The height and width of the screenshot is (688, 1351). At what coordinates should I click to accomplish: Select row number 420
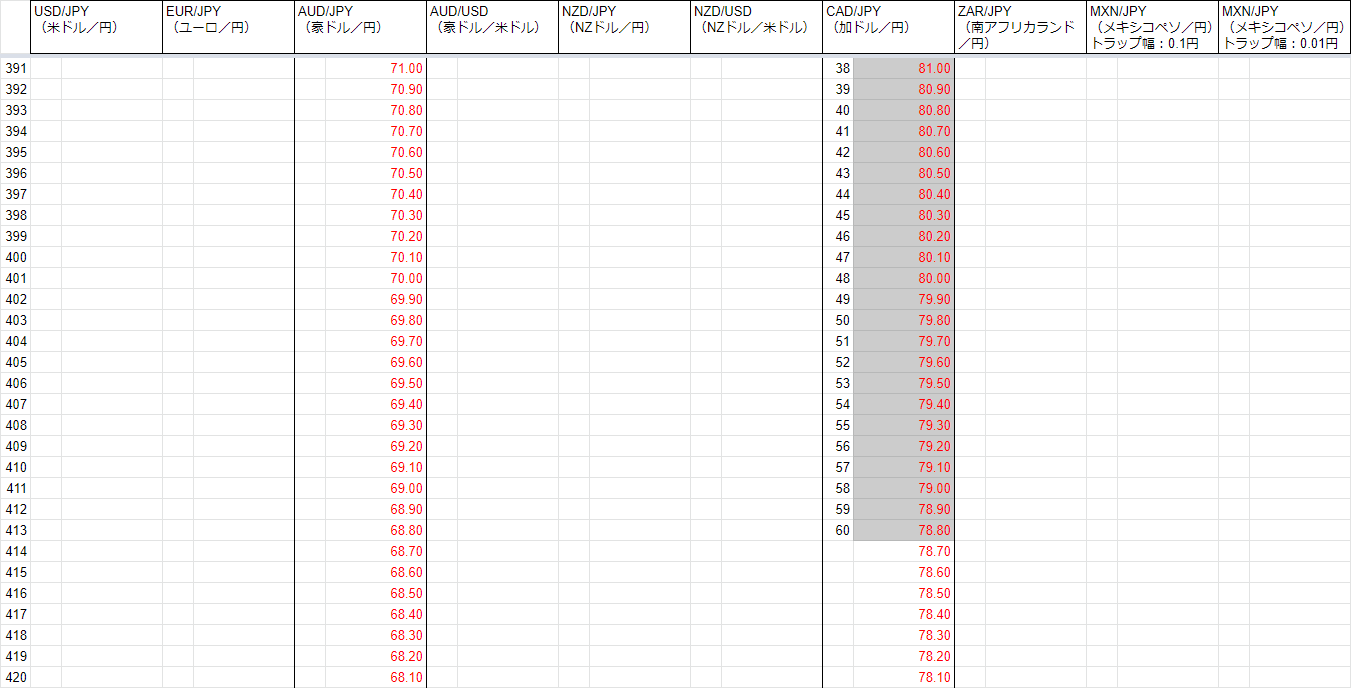click(16, 677)
